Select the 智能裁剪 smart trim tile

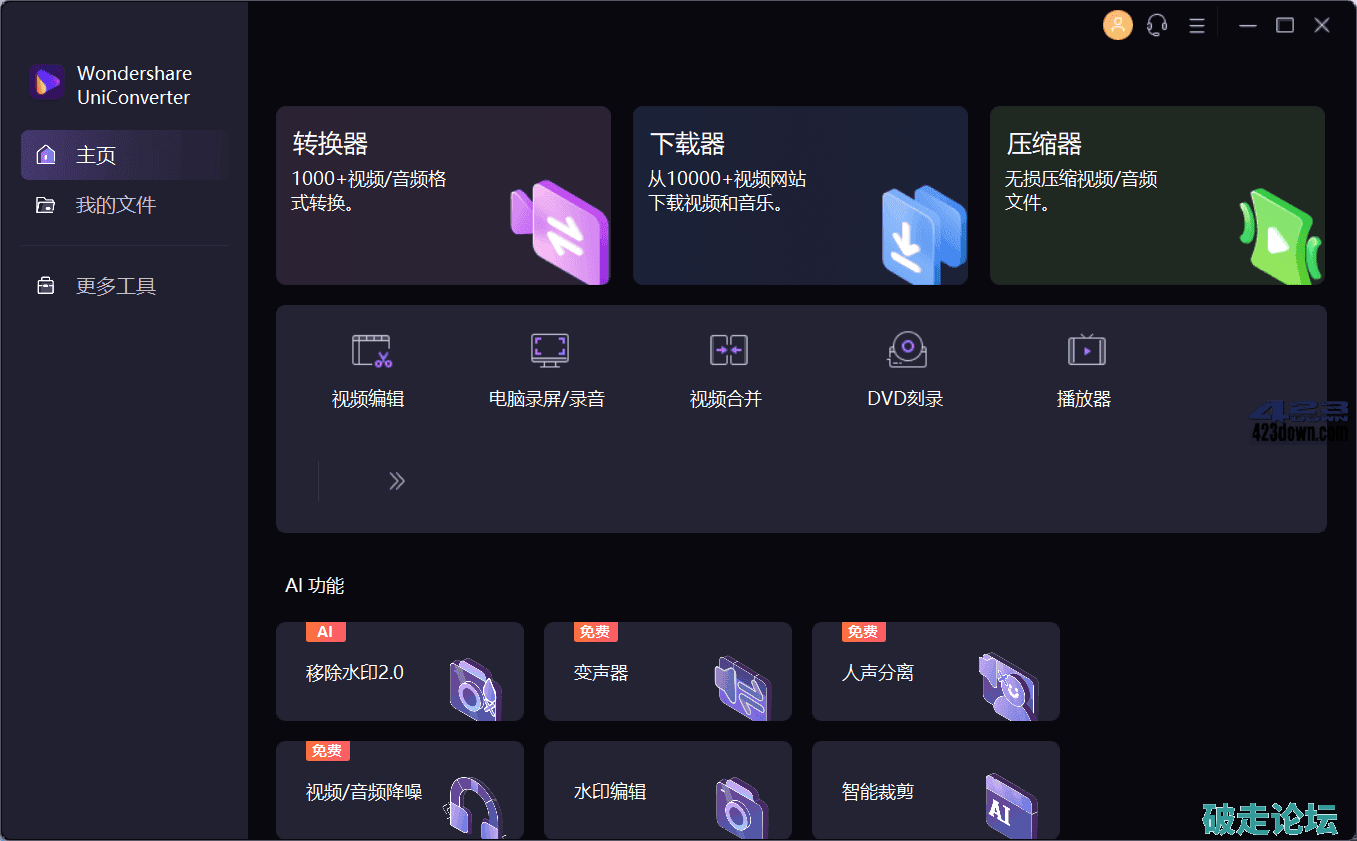tap(935, 791)
